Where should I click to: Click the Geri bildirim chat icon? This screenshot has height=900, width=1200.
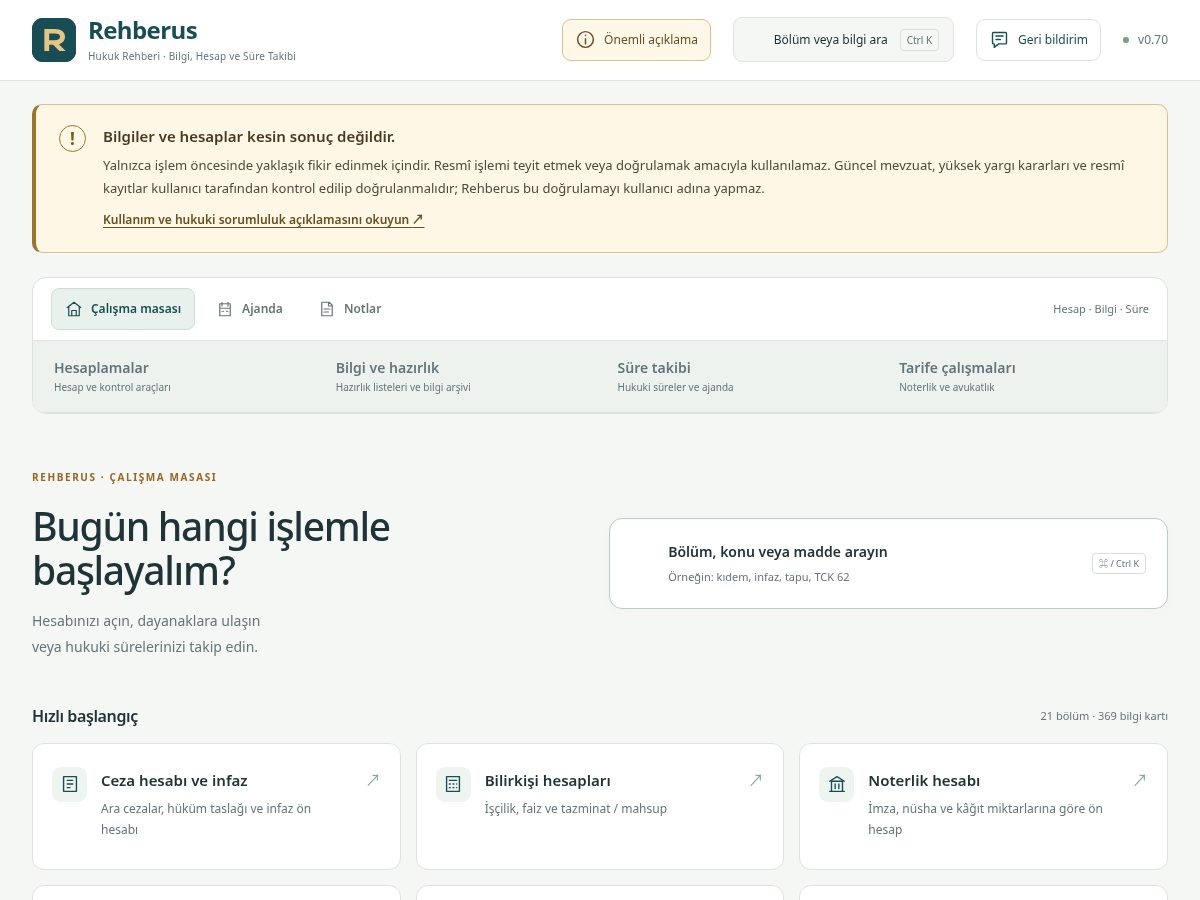[x=999, y=40]
